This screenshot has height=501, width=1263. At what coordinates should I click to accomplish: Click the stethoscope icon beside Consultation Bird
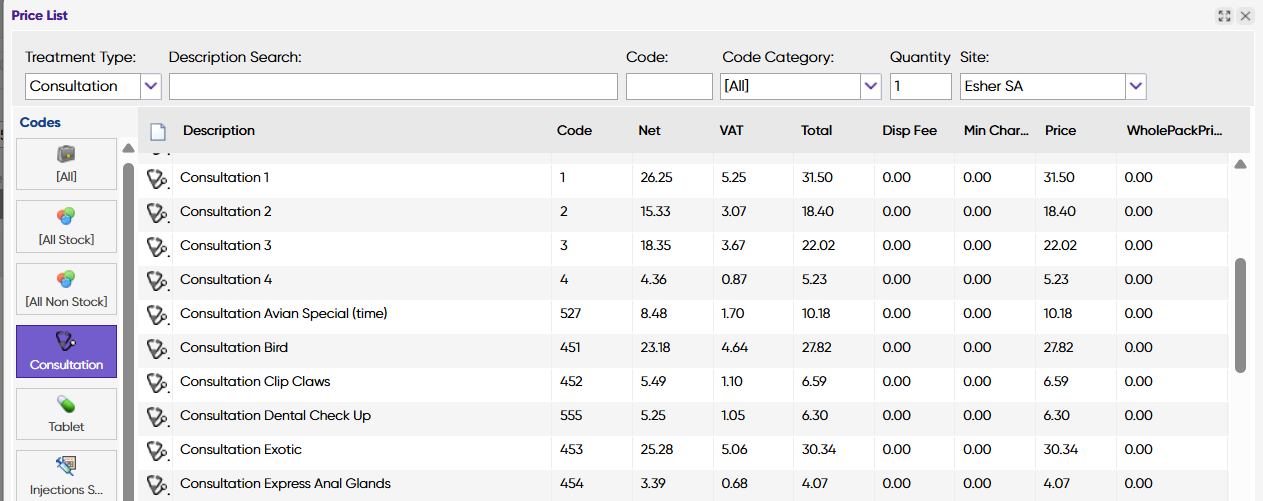tap(156, 349)
